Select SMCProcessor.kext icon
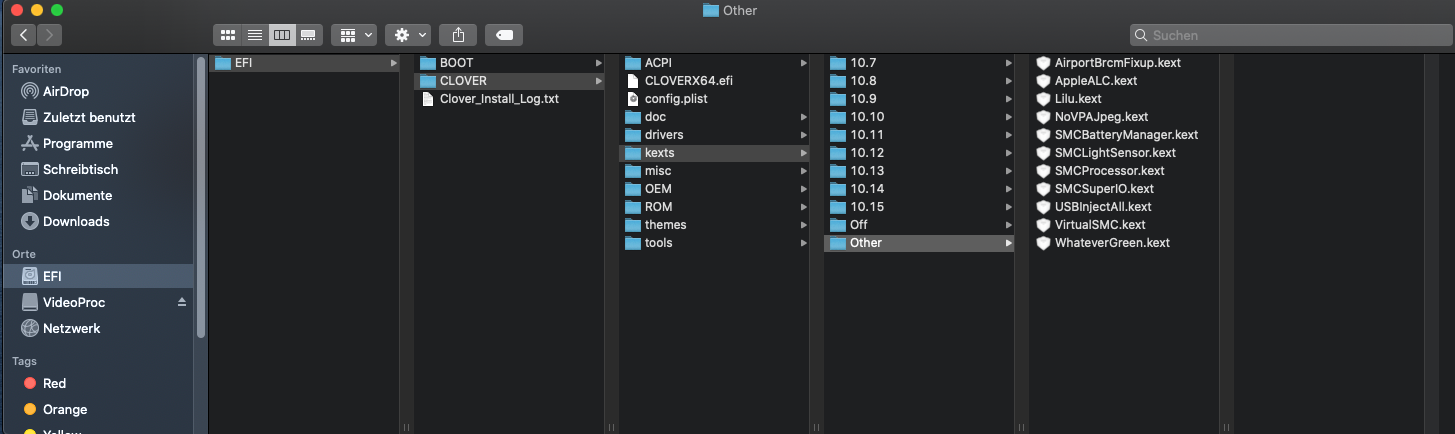 point(1043,171)
